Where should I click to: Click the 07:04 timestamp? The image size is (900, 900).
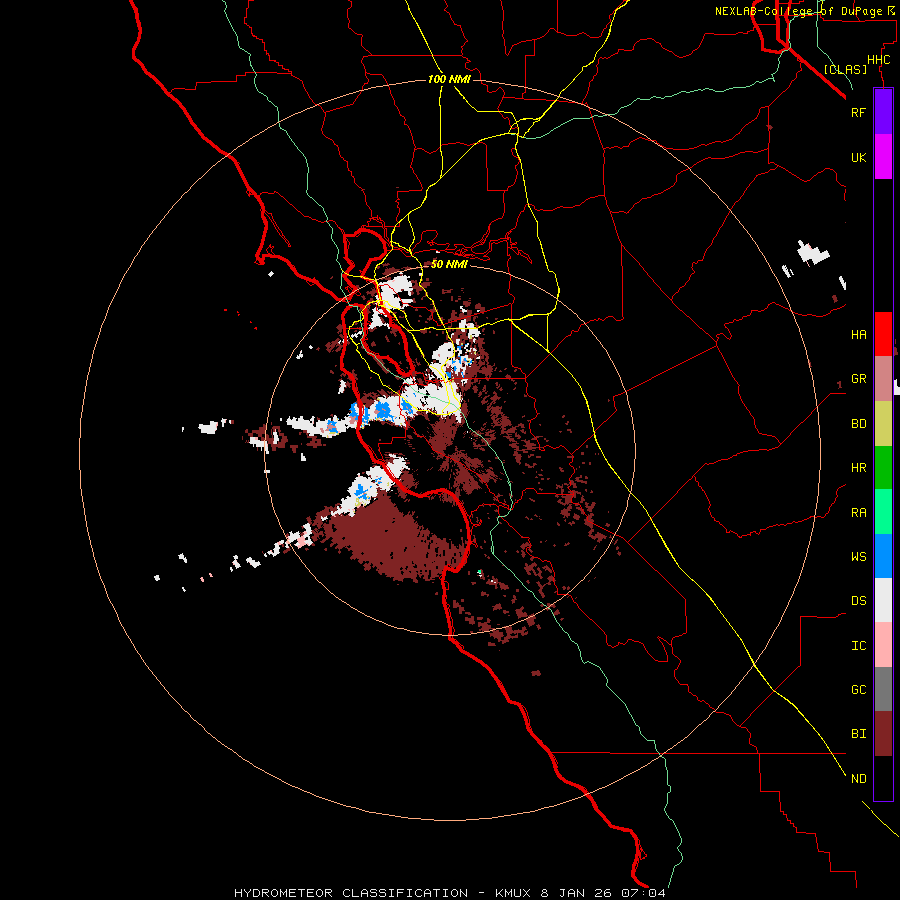point(644,893)
